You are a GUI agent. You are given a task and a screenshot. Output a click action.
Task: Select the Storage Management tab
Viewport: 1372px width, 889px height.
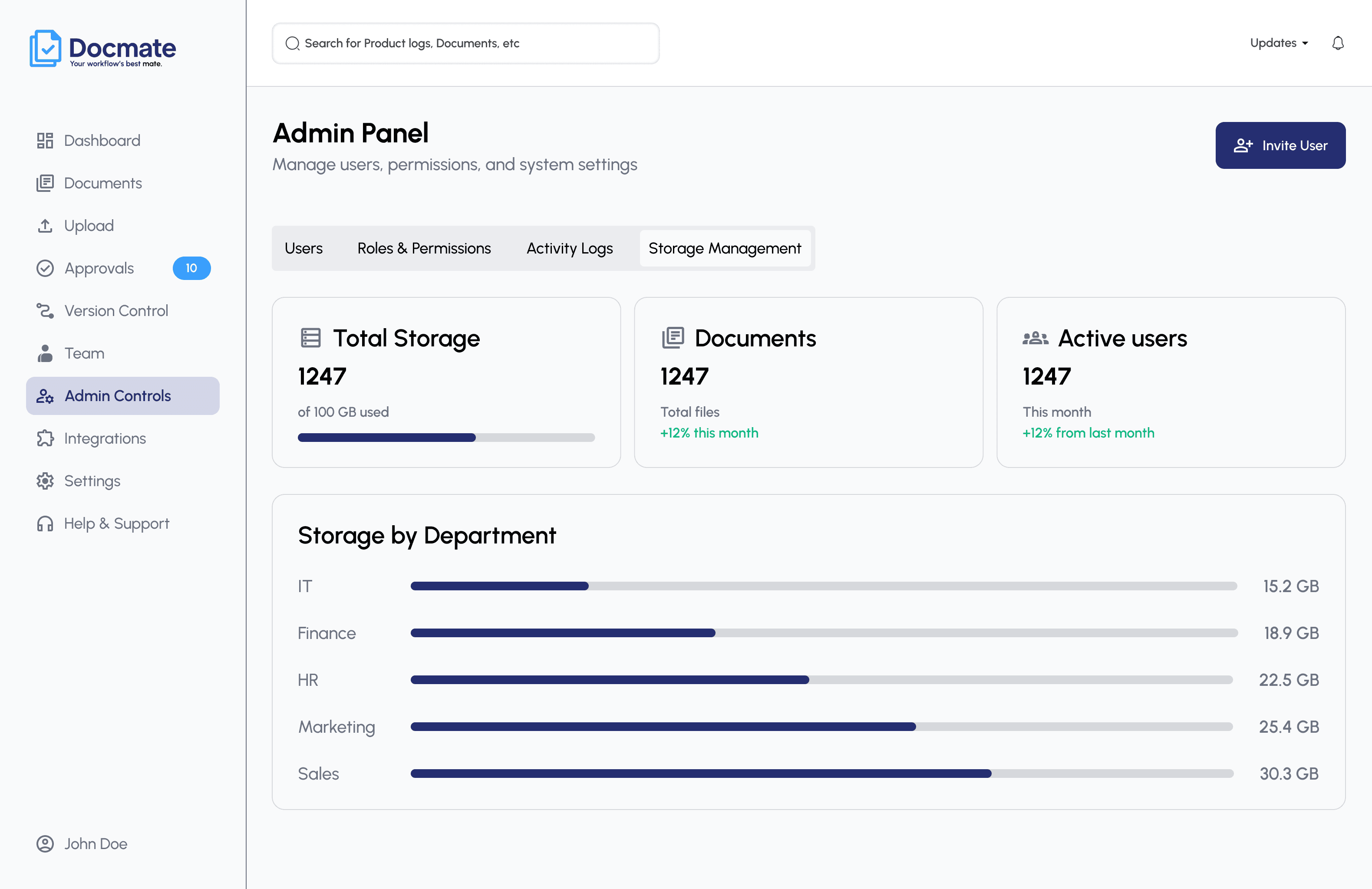click(x=725, y=248)
